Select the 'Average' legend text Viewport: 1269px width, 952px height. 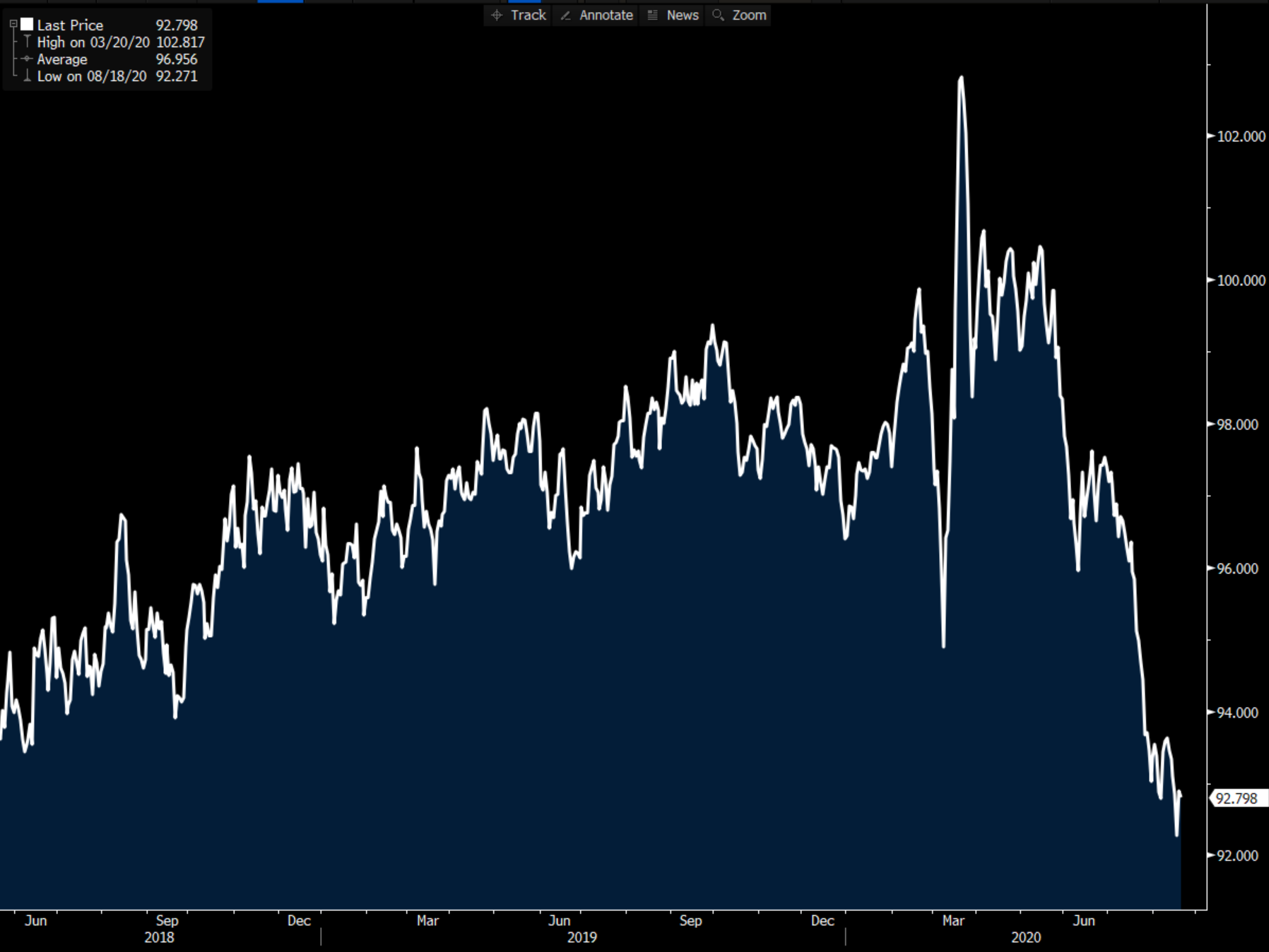pyautogui.click(x=62, y=59)
